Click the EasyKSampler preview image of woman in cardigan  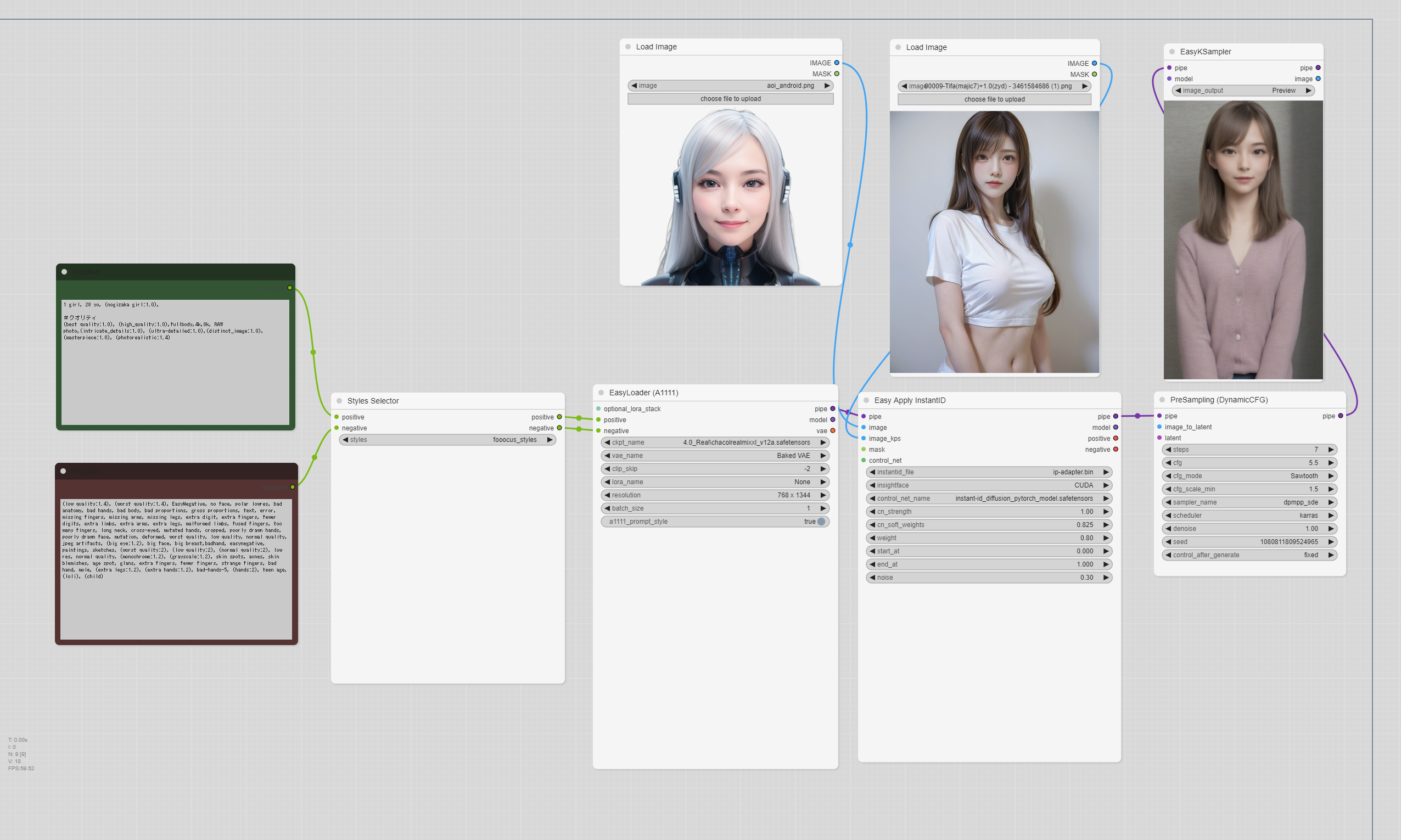pyautogui.click(x=1243, y=240)
